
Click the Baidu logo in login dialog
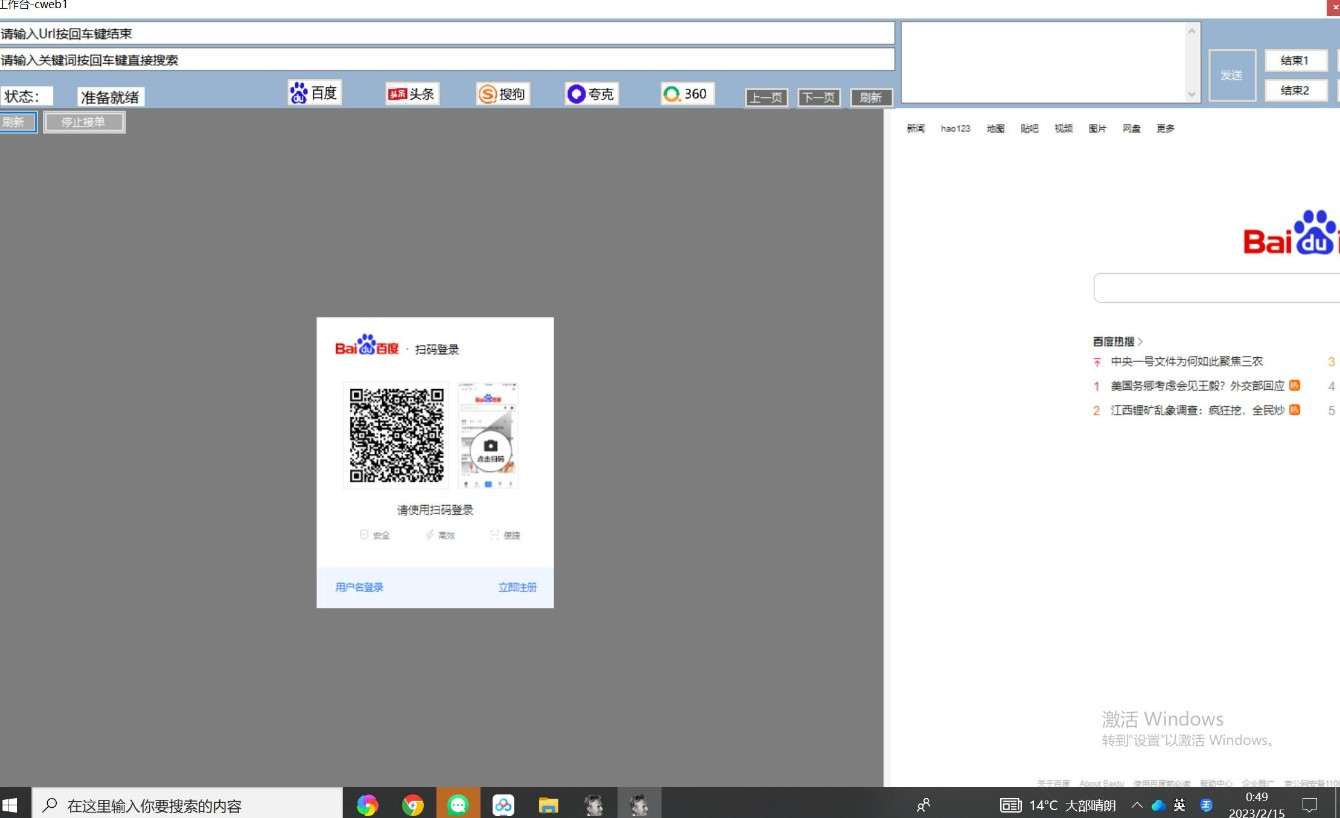pyautogui.click(x=367, y=346)
